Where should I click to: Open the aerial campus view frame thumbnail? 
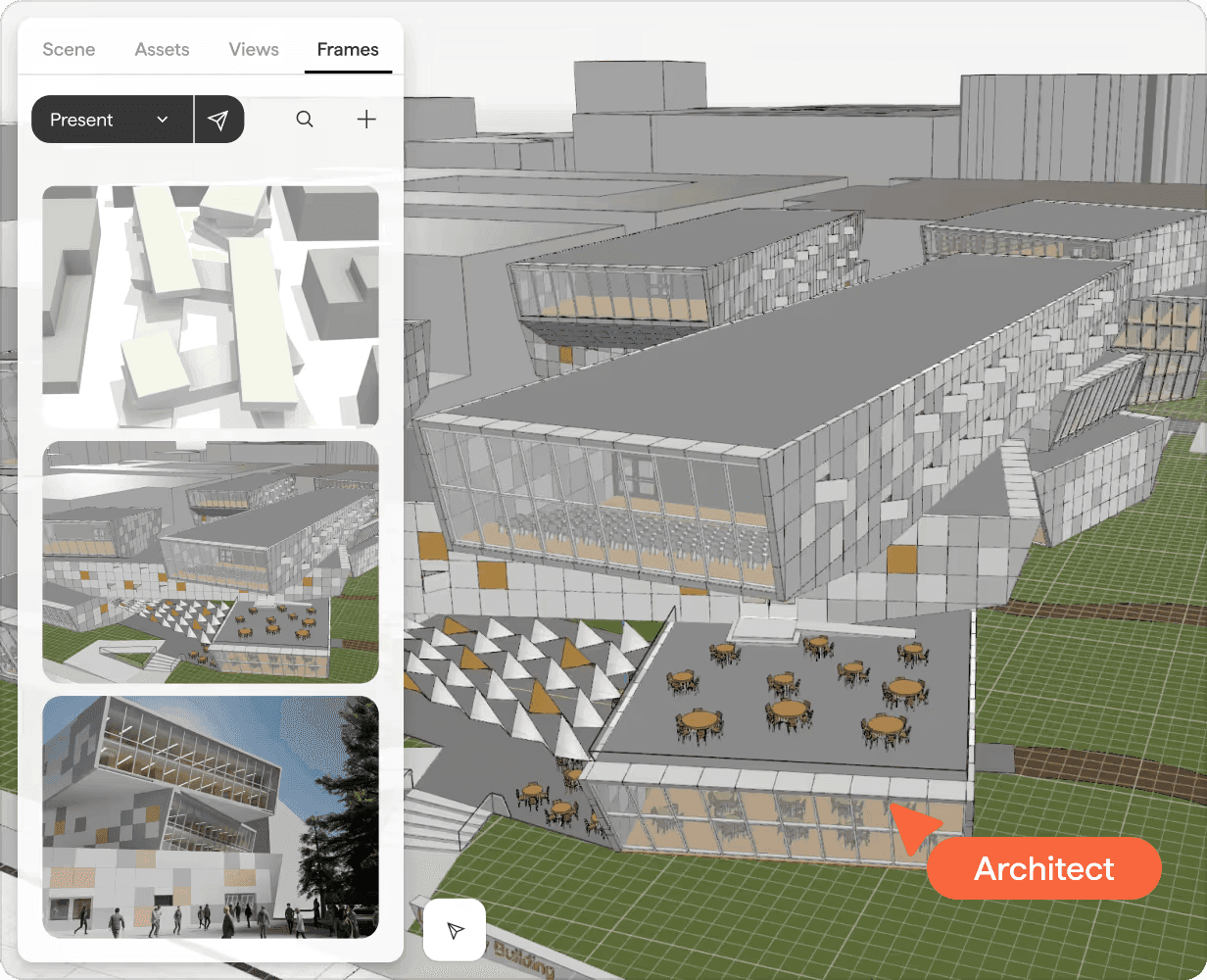[211, 562]
